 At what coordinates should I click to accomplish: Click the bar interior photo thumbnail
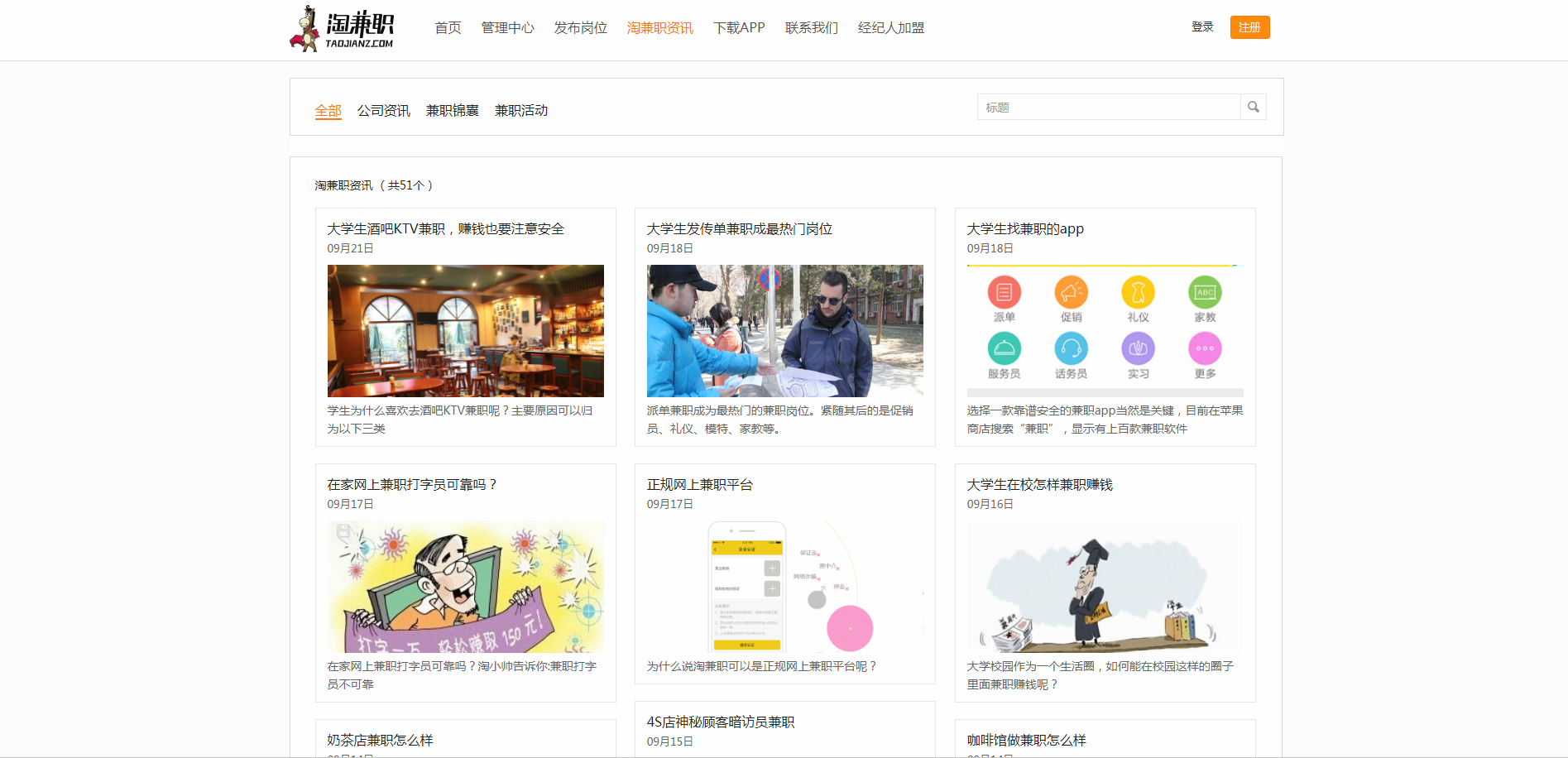[x=466, y=331]
